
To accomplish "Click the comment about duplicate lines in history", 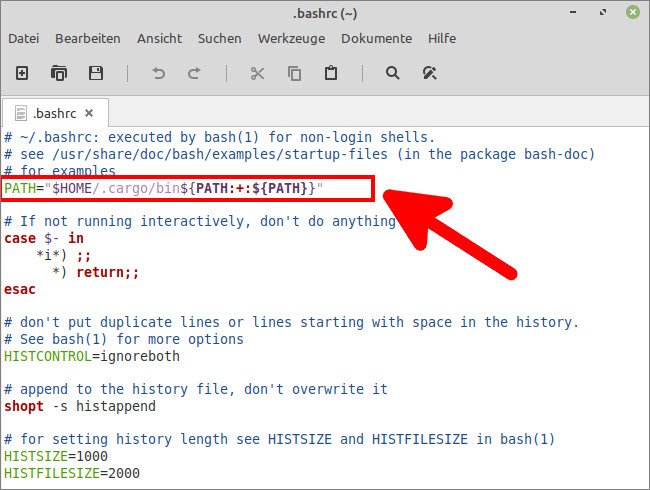I will [x=291, y=322].
